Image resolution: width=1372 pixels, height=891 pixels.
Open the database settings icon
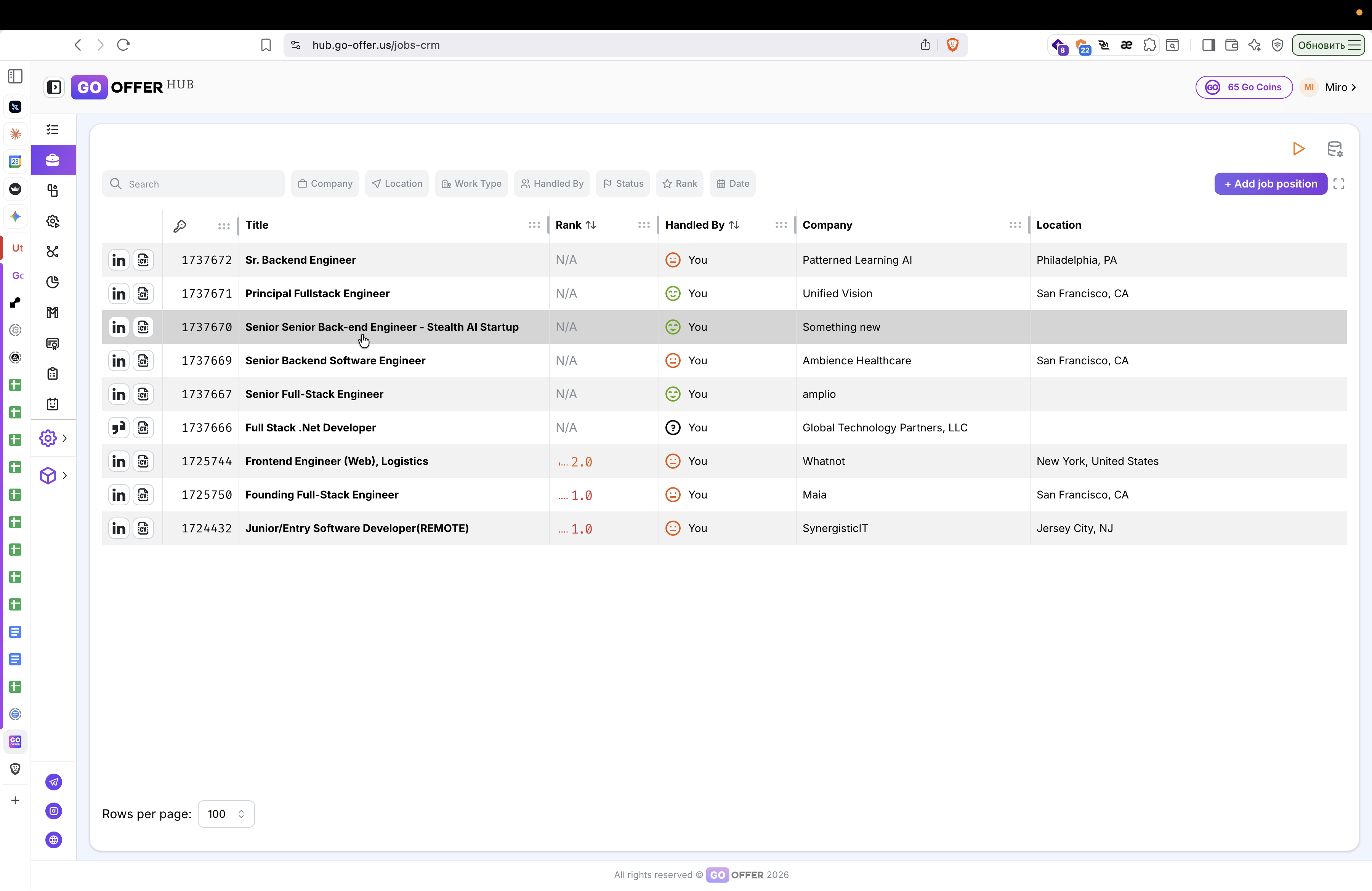(1335, 149)
